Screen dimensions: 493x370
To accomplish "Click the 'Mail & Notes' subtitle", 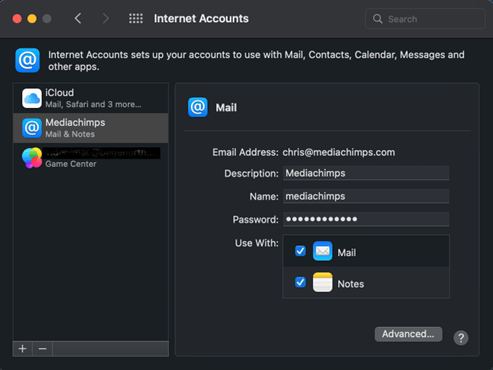I will (x=70, y=134).
